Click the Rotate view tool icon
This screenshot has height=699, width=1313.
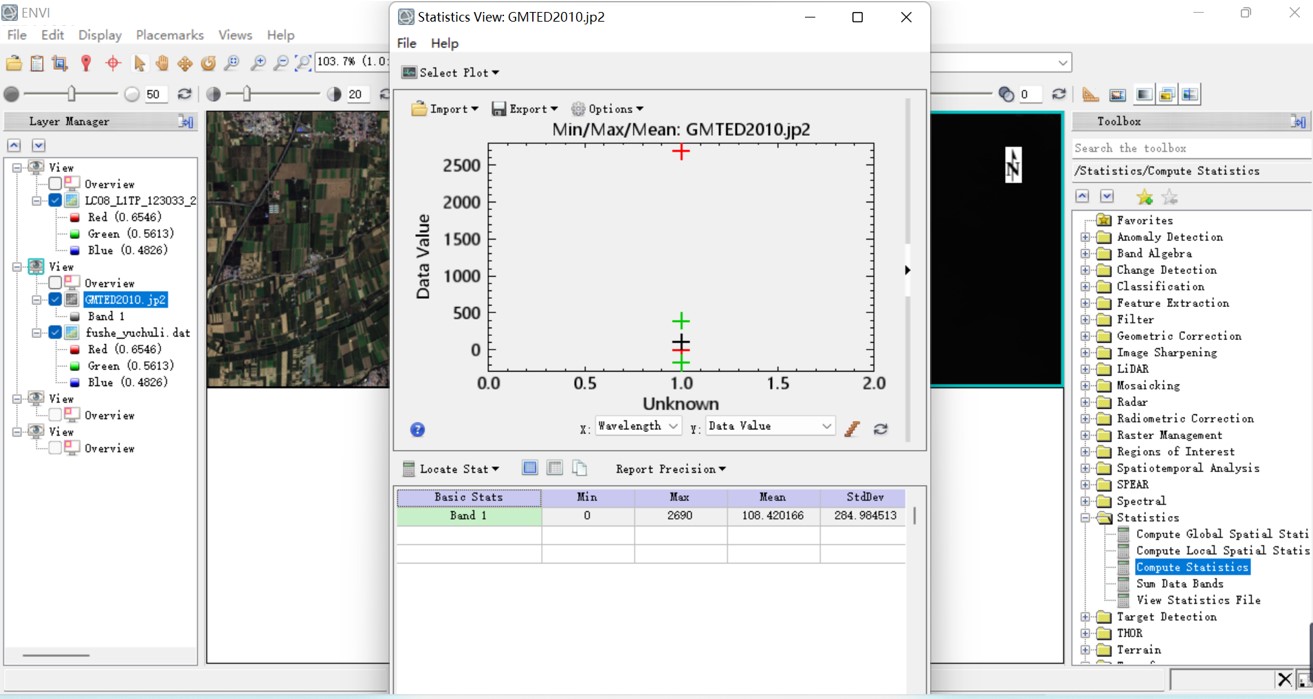click(x=208, y=63)
